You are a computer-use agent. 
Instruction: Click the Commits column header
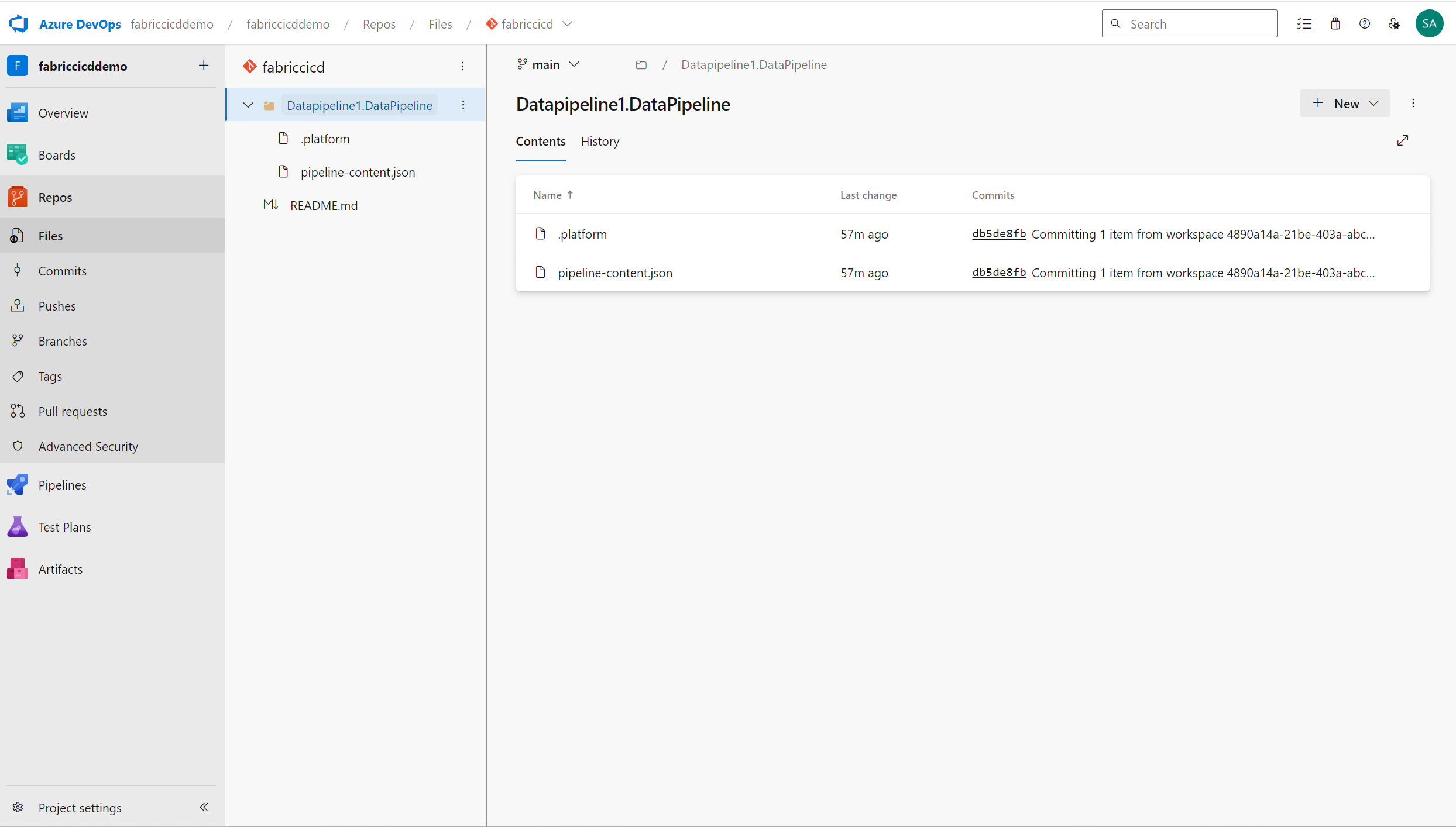993,195
